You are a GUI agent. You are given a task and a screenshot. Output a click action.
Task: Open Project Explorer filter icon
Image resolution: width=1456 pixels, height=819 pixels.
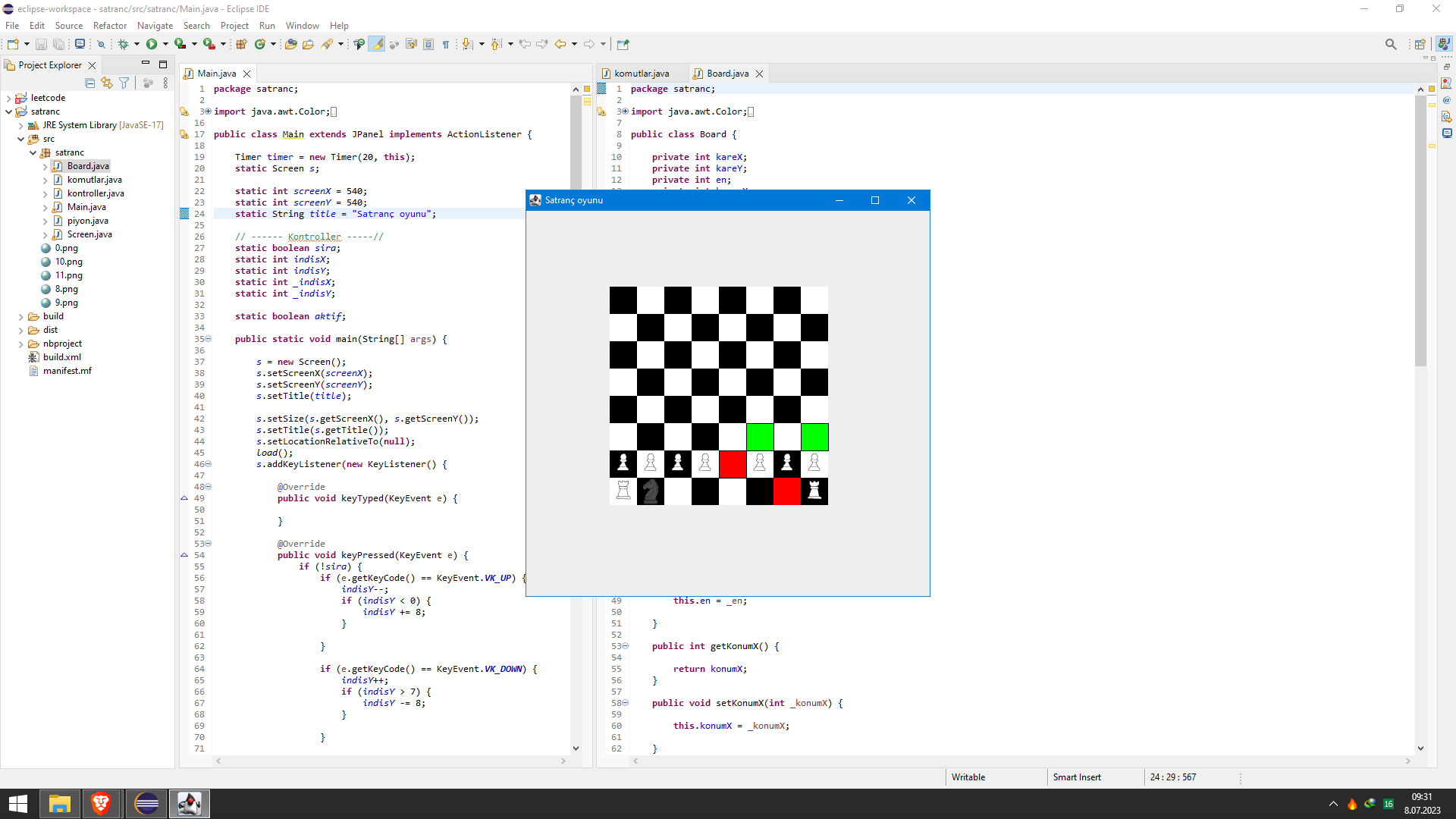[124, 83]
